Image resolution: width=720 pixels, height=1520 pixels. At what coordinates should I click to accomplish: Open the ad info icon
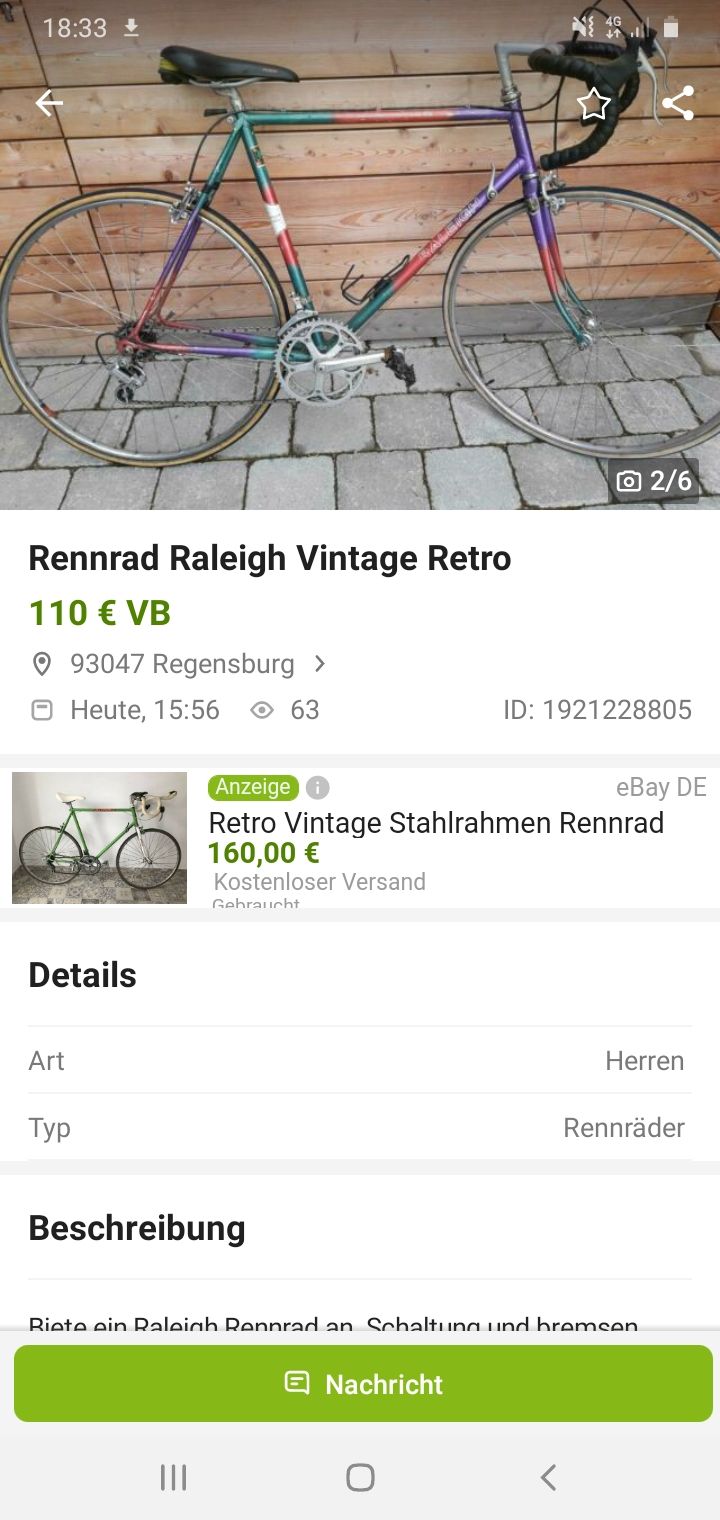pyautogui.click(x=317, y=788)
